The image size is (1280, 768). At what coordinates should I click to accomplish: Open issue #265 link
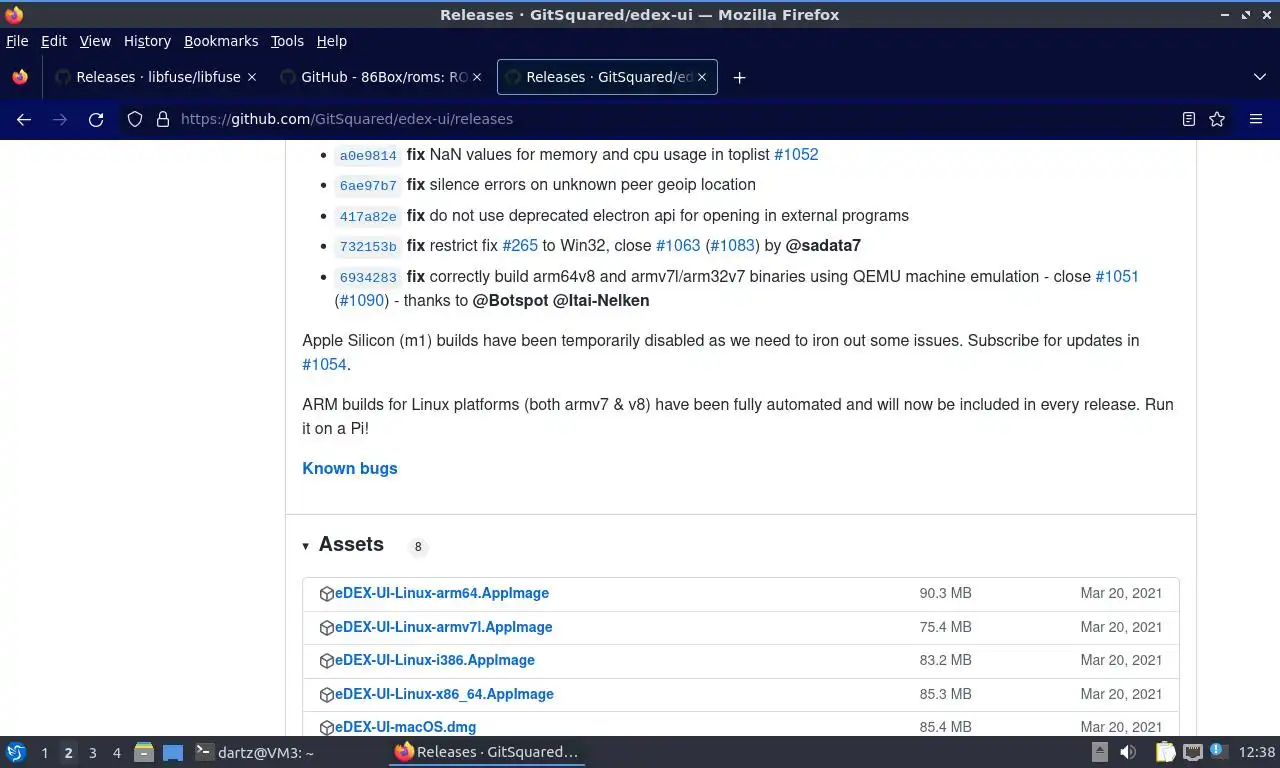[x=520, y=245]
